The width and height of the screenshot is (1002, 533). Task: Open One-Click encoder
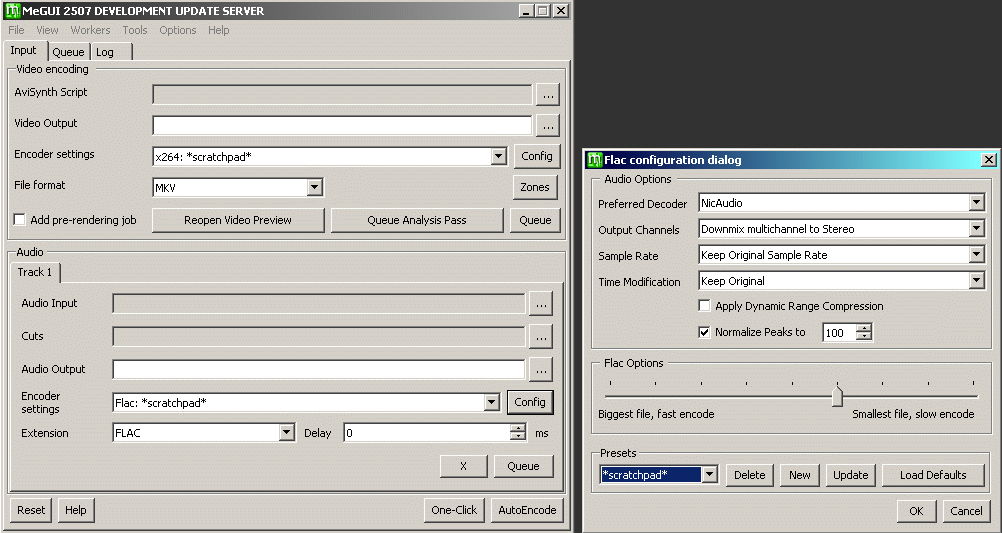point(454,510)
